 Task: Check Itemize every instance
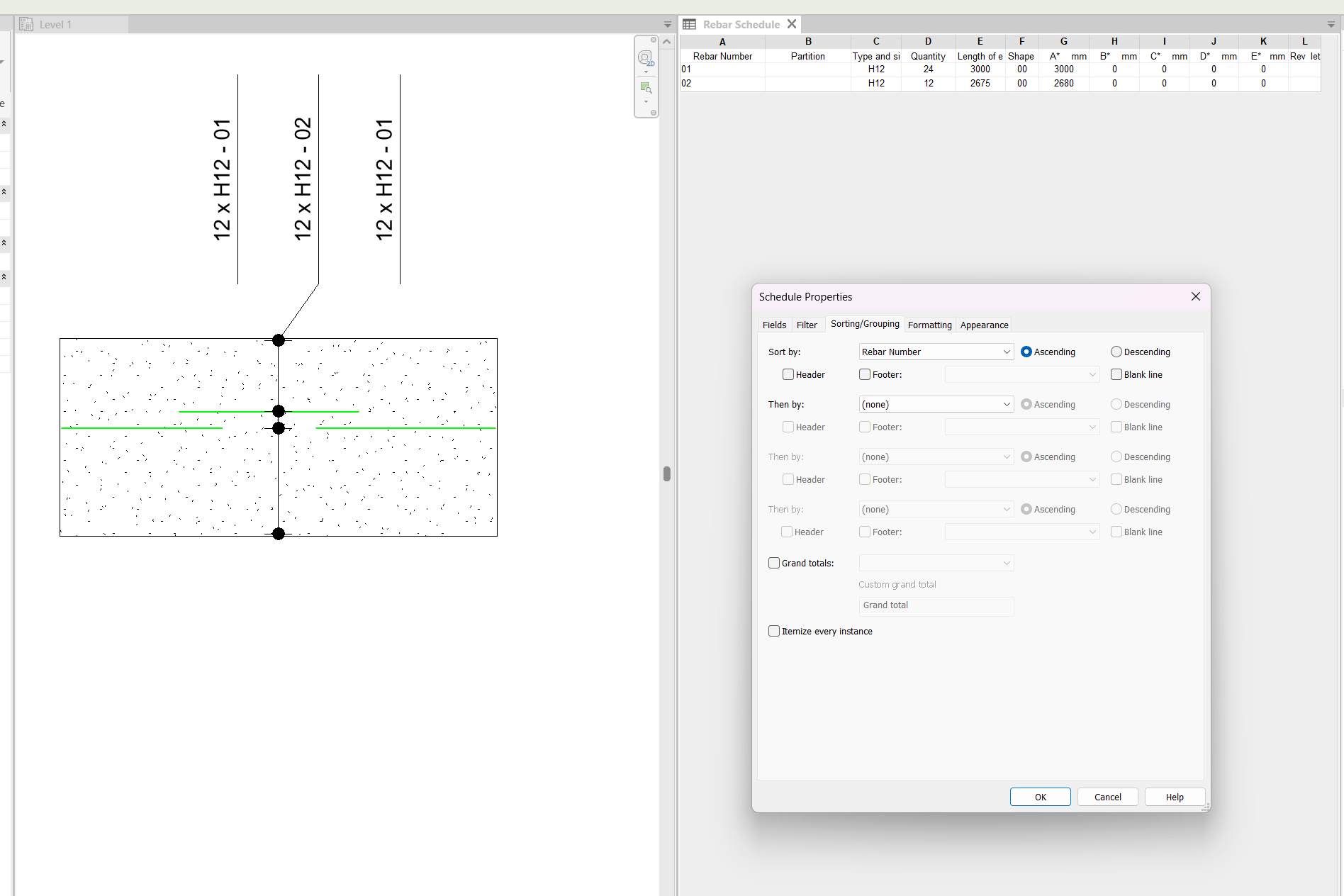[774, 631]
